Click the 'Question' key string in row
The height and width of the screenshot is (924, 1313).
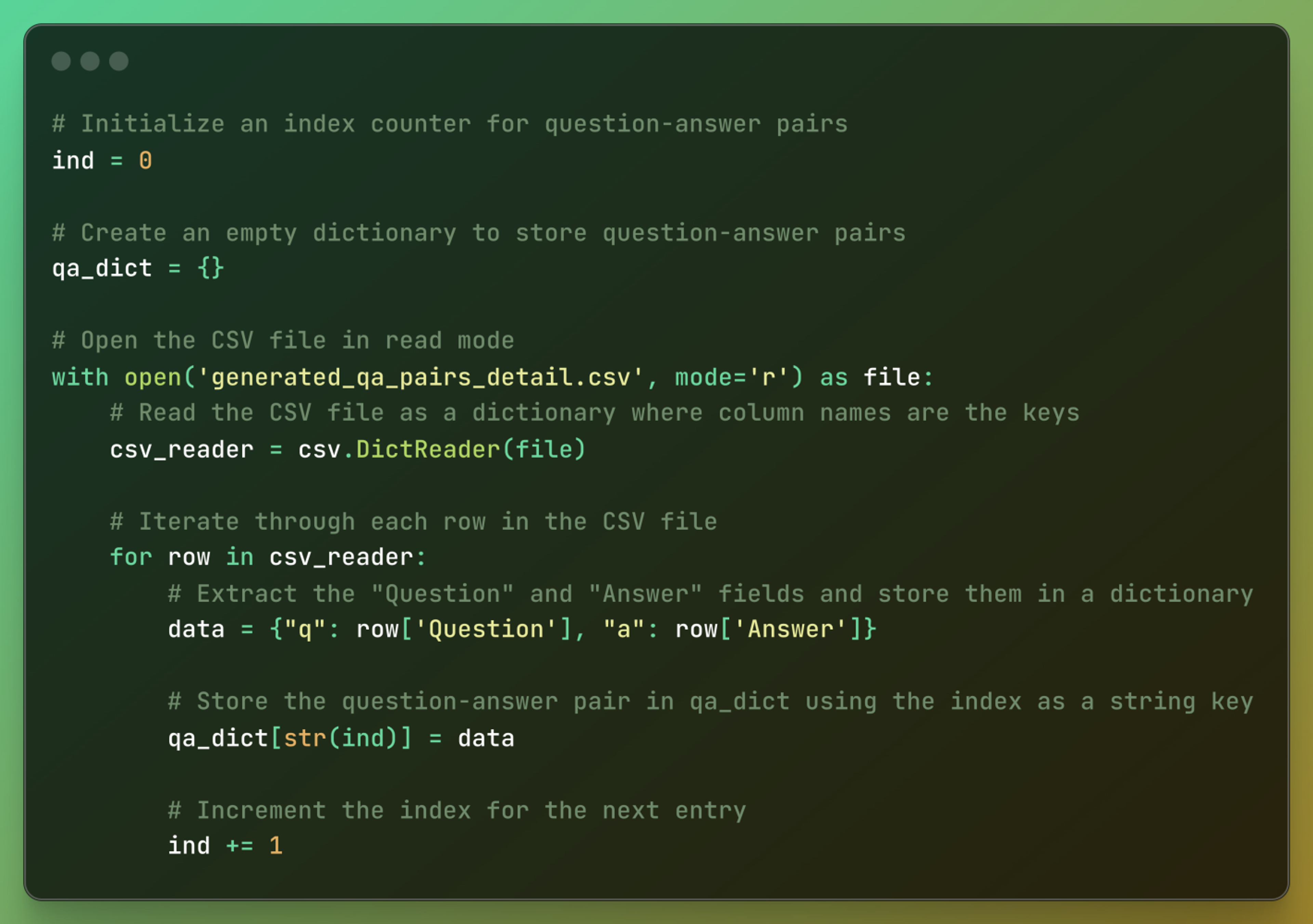coord(486,630)
